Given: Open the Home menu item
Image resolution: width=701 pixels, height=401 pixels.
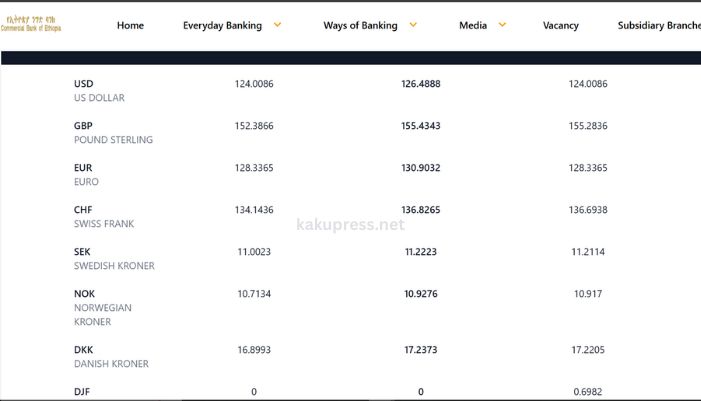Looking at the screenshot, I should coord(130,25).
